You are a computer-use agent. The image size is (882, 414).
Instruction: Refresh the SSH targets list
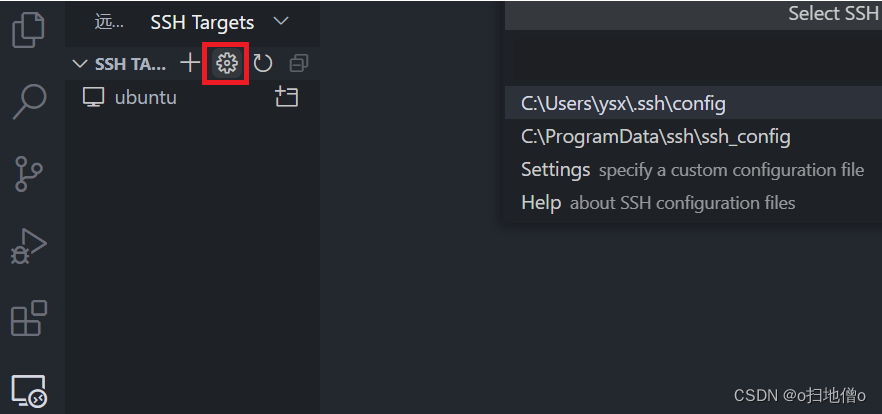click(x=262, y=64)
